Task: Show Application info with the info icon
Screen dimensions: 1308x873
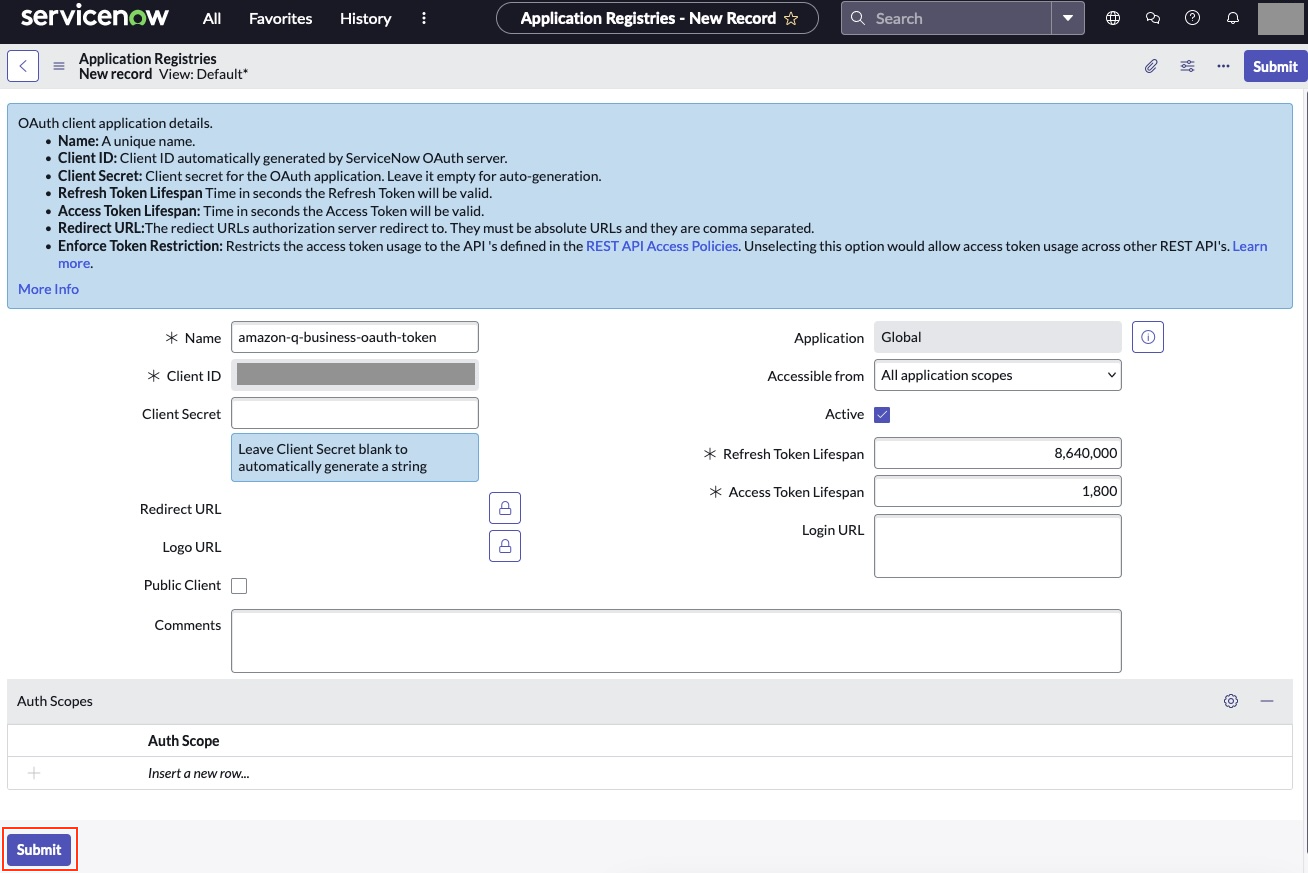Action: pos(1148,337)
